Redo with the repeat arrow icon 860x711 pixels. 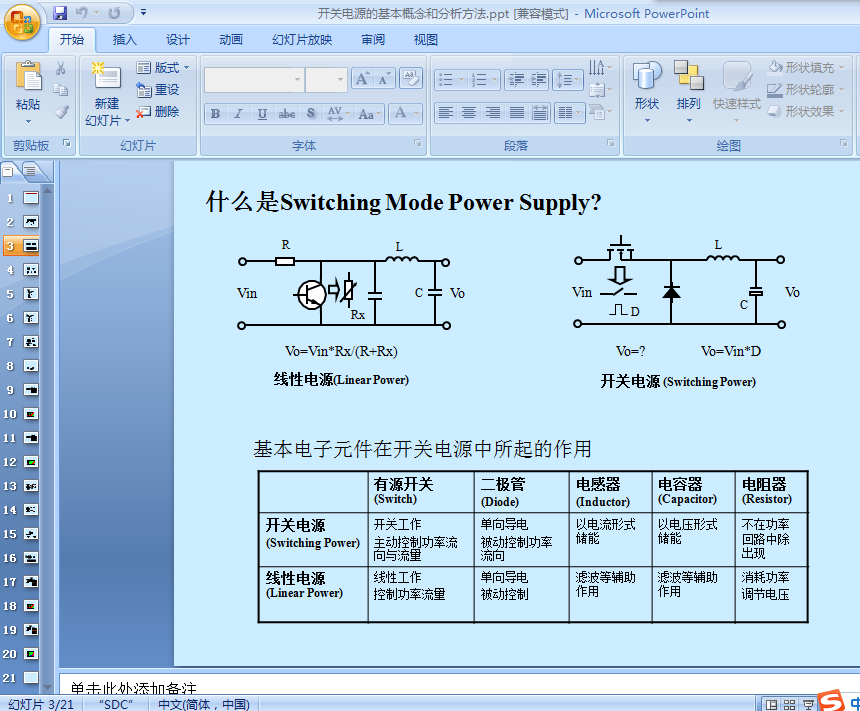114,12
